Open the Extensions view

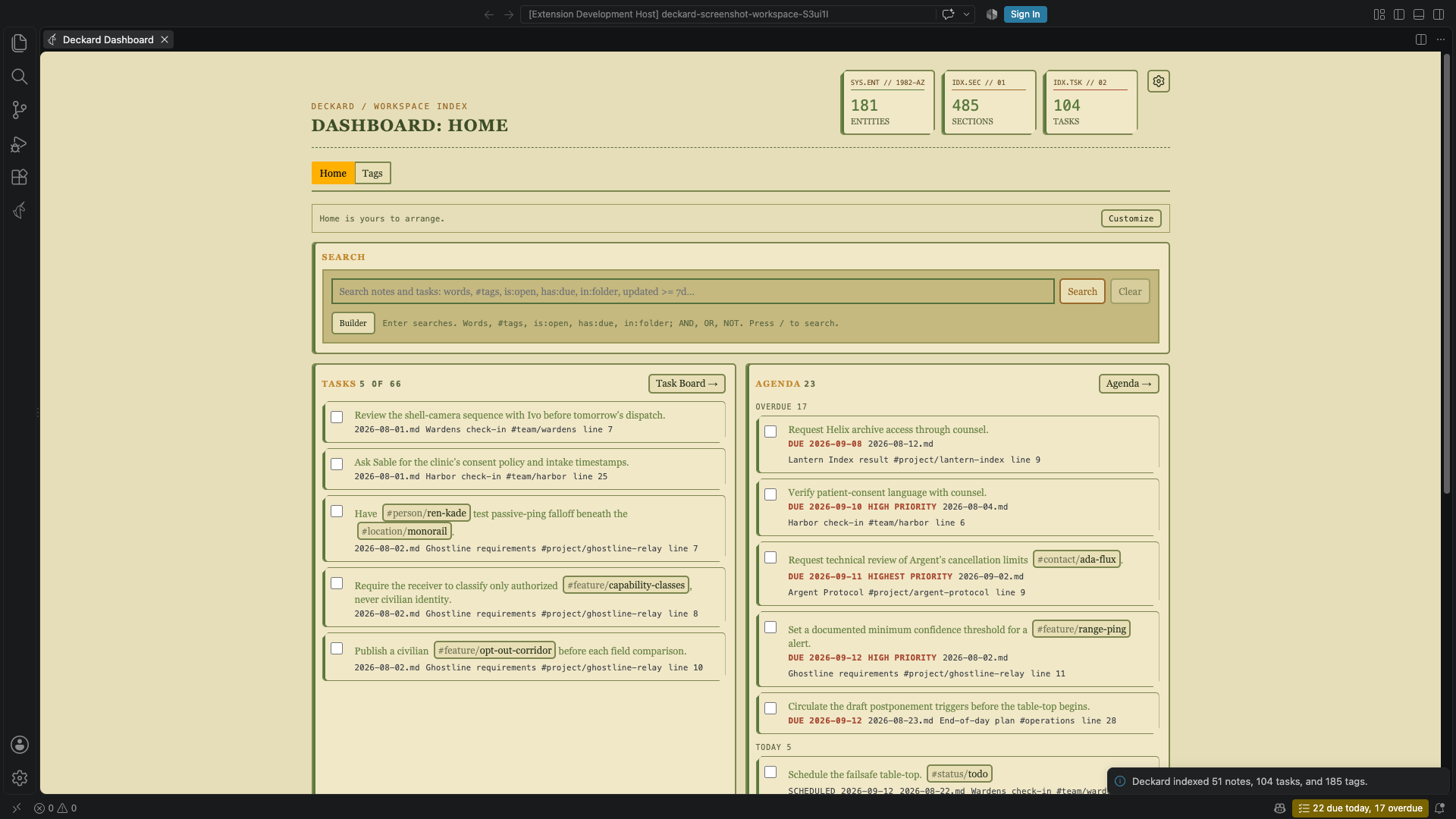(20, 177)
